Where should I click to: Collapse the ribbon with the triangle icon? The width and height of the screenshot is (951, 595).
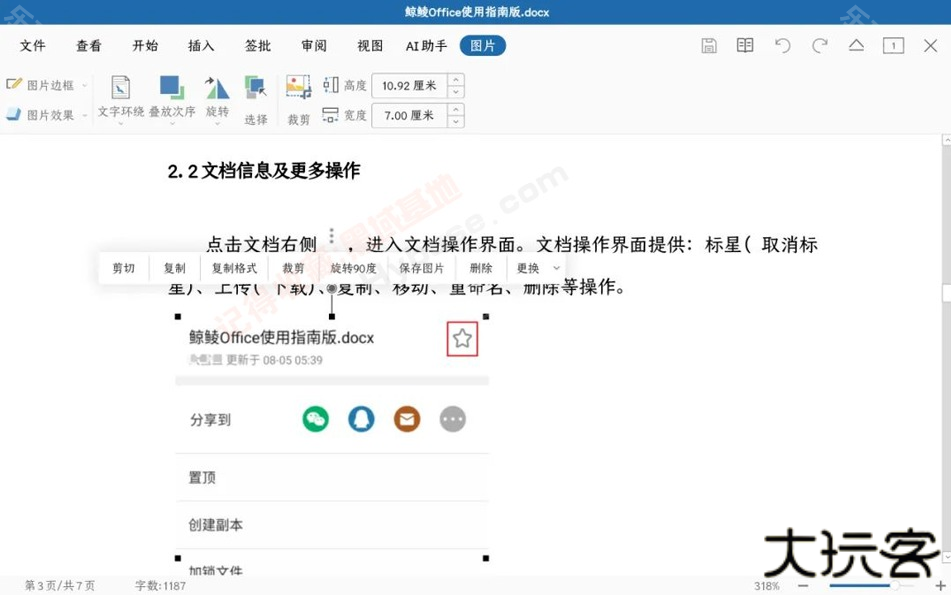pyautogui.click(x=857, y=45)
